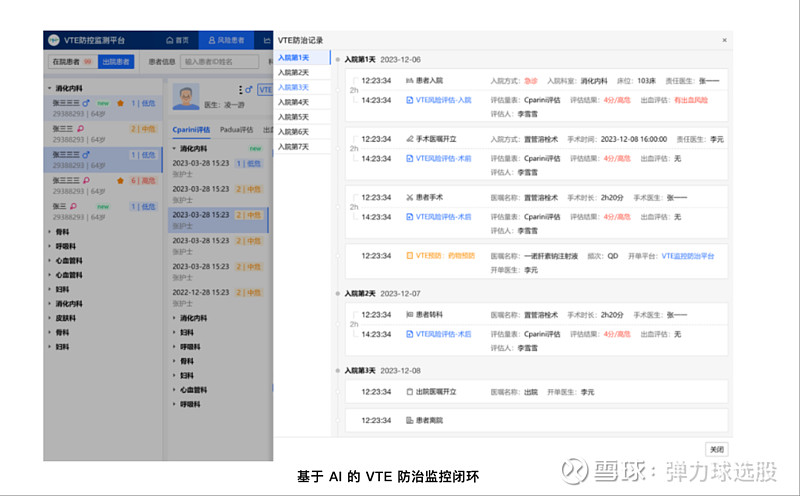Jump to 入院第4天 in day list
The width and height of the screenshot is (800, 496).
pos(293,102)
